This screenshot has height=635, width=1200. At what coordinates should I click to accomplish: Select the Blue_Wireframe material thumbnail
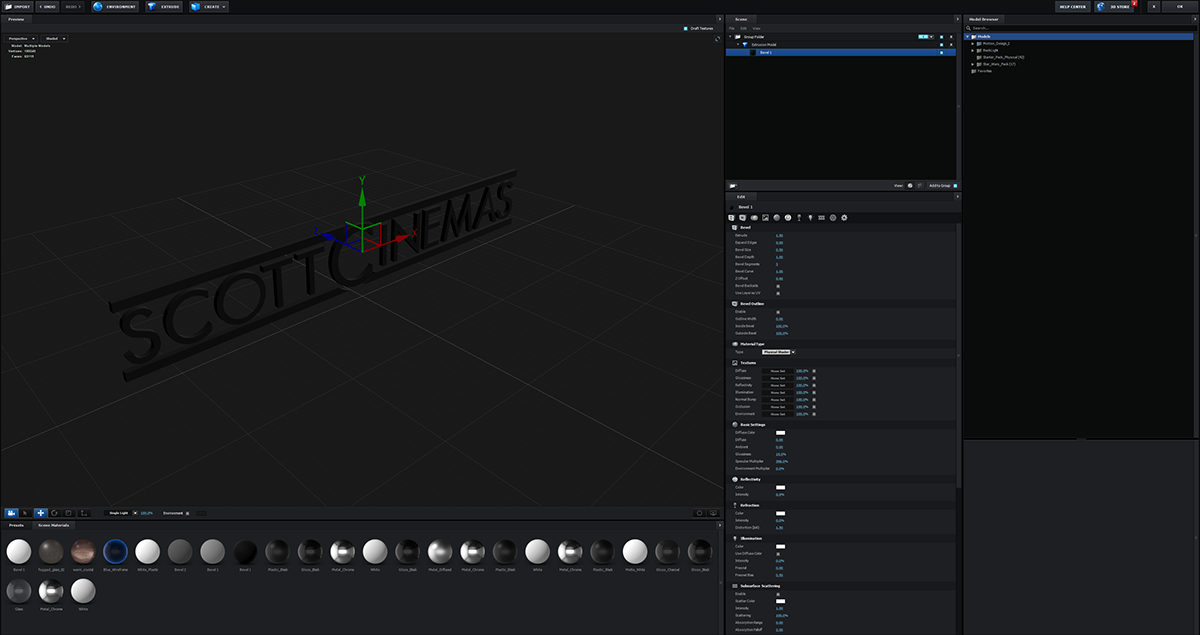click(115, 551)
